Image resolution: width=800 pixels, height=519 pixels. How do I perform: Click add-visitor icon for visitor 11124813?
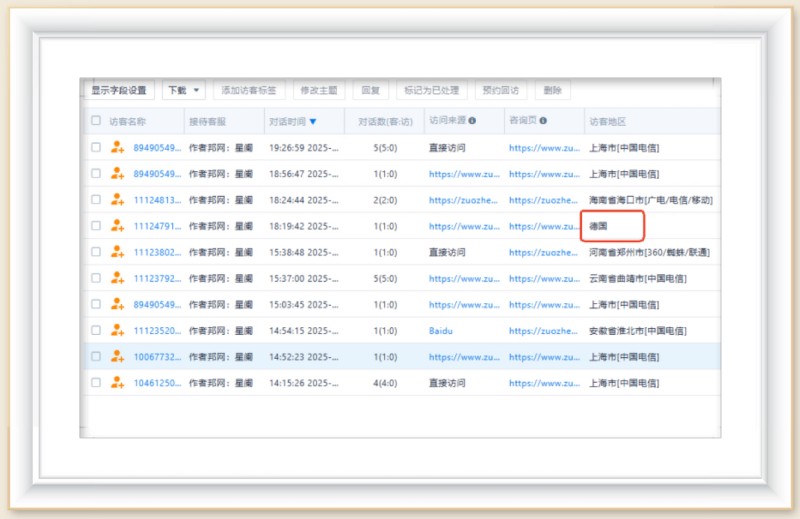coord(118,200)
